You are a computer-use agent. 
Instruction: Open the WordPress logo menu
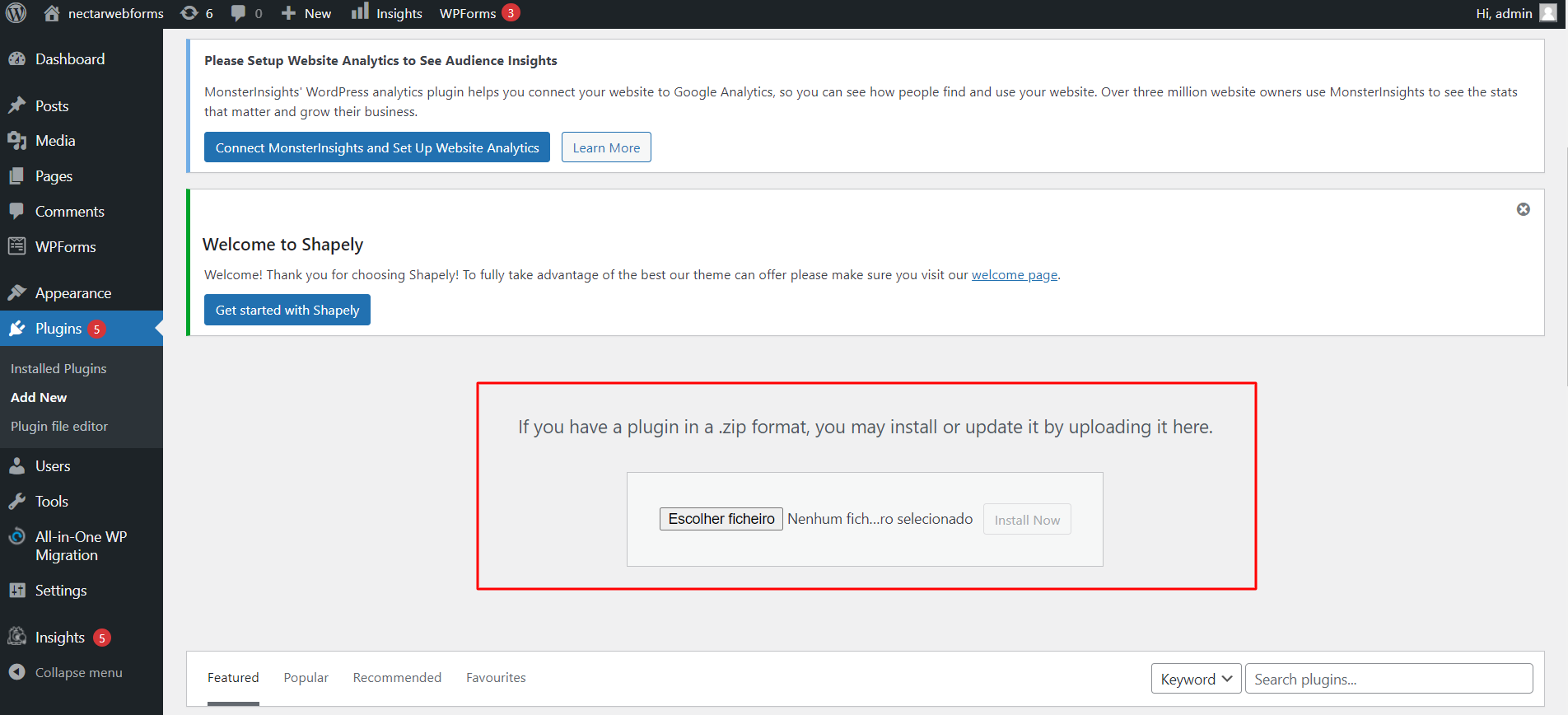pyautogui.click(x=16, y=13)
